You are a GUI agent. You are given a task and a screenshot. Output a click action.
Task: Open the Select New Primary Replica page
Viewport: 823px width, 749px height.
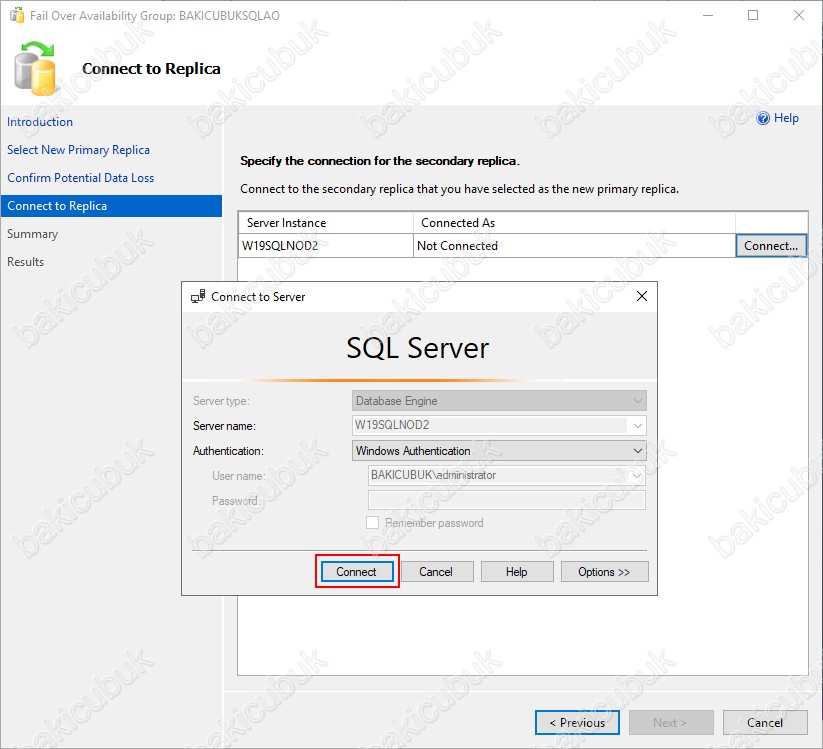click(x=78, y=150)
